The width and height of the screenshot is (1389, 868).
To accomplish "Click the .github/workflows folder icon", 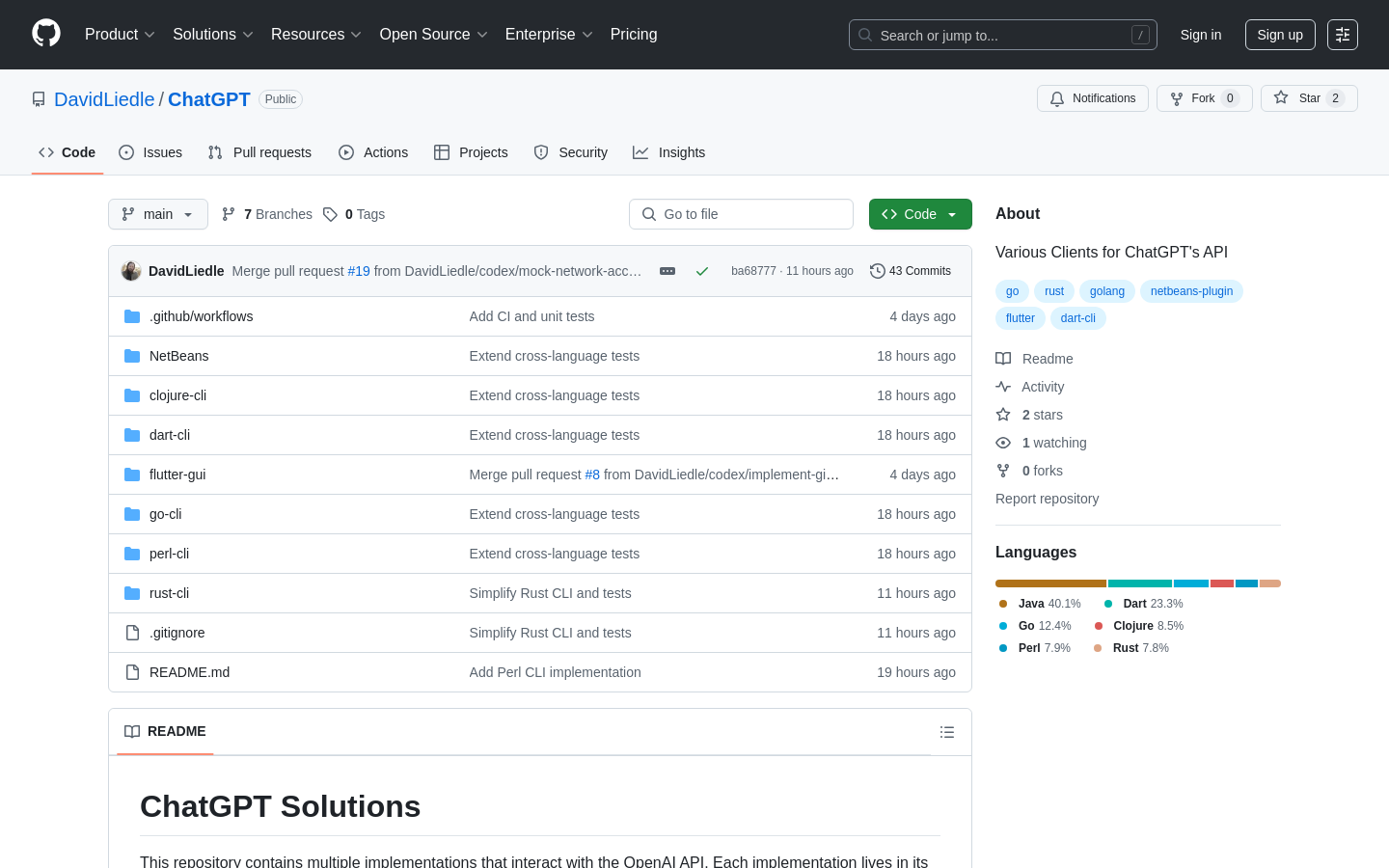I will click(x=132, y=316).
